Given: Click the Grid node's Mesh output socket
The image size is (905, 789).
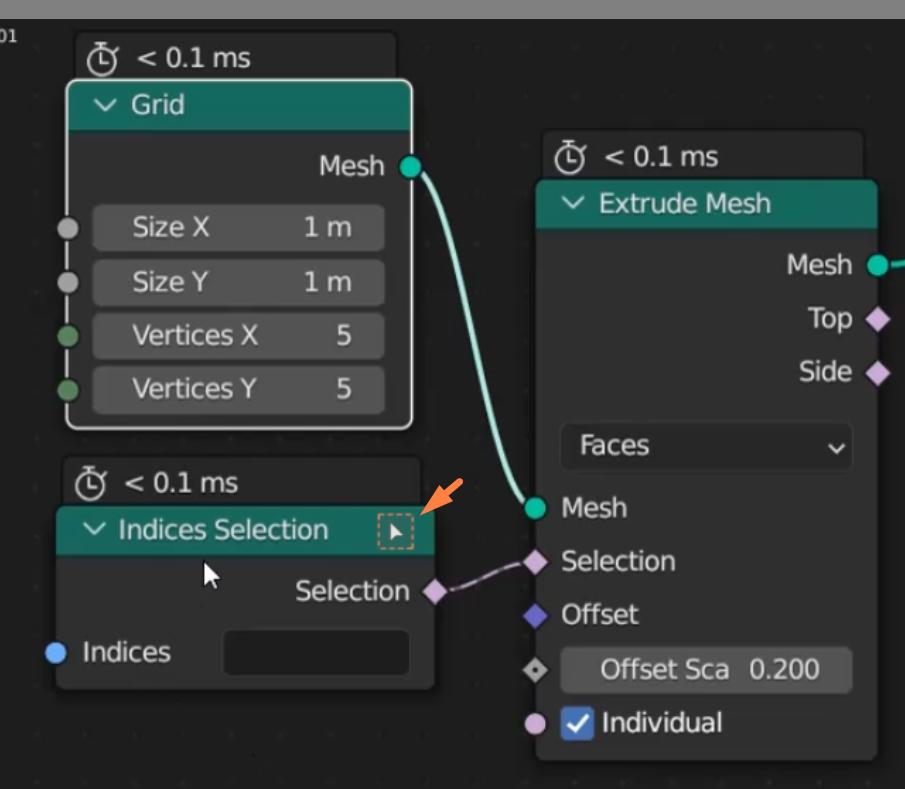Looking at the screenshot, I should coord(410,167).
